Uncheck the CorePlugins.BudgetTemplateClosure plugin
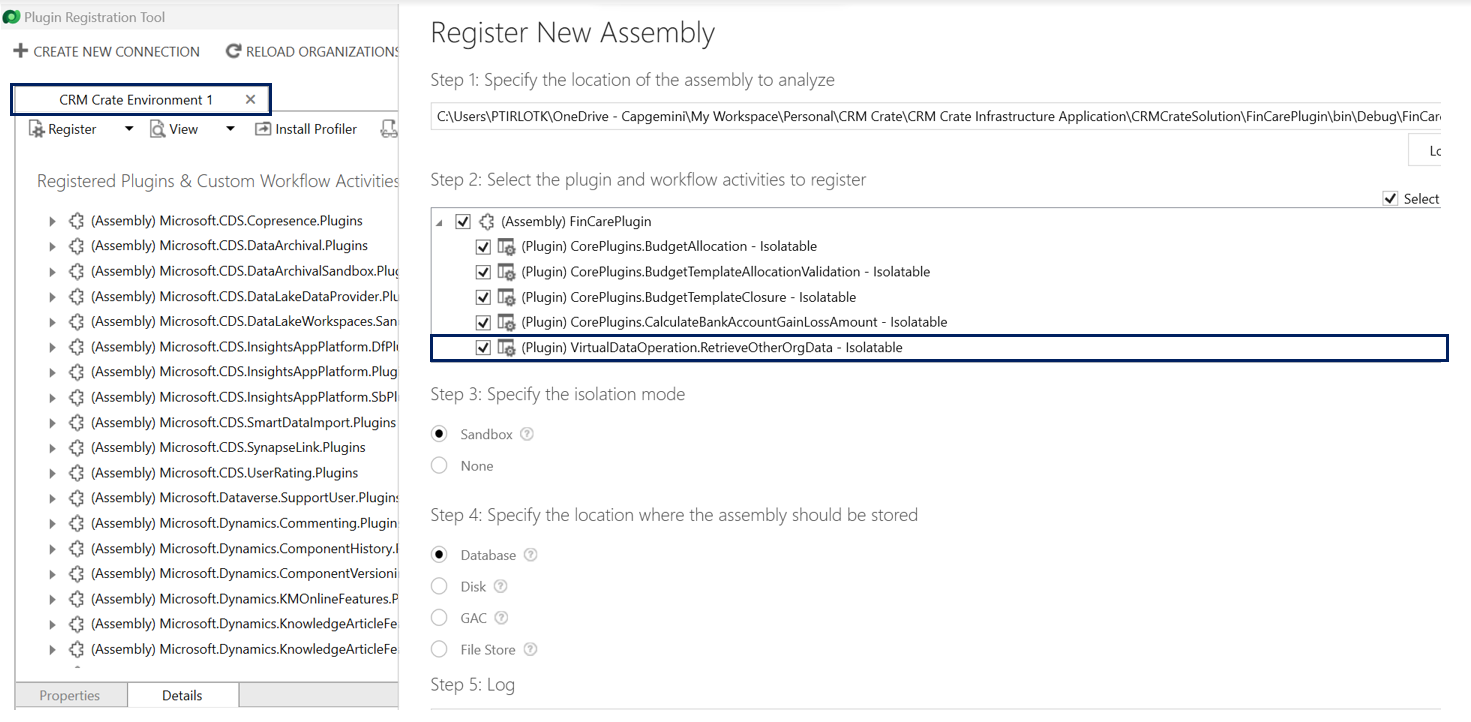Viewport: 1471px width, 722px height. [x=483, y=296]
